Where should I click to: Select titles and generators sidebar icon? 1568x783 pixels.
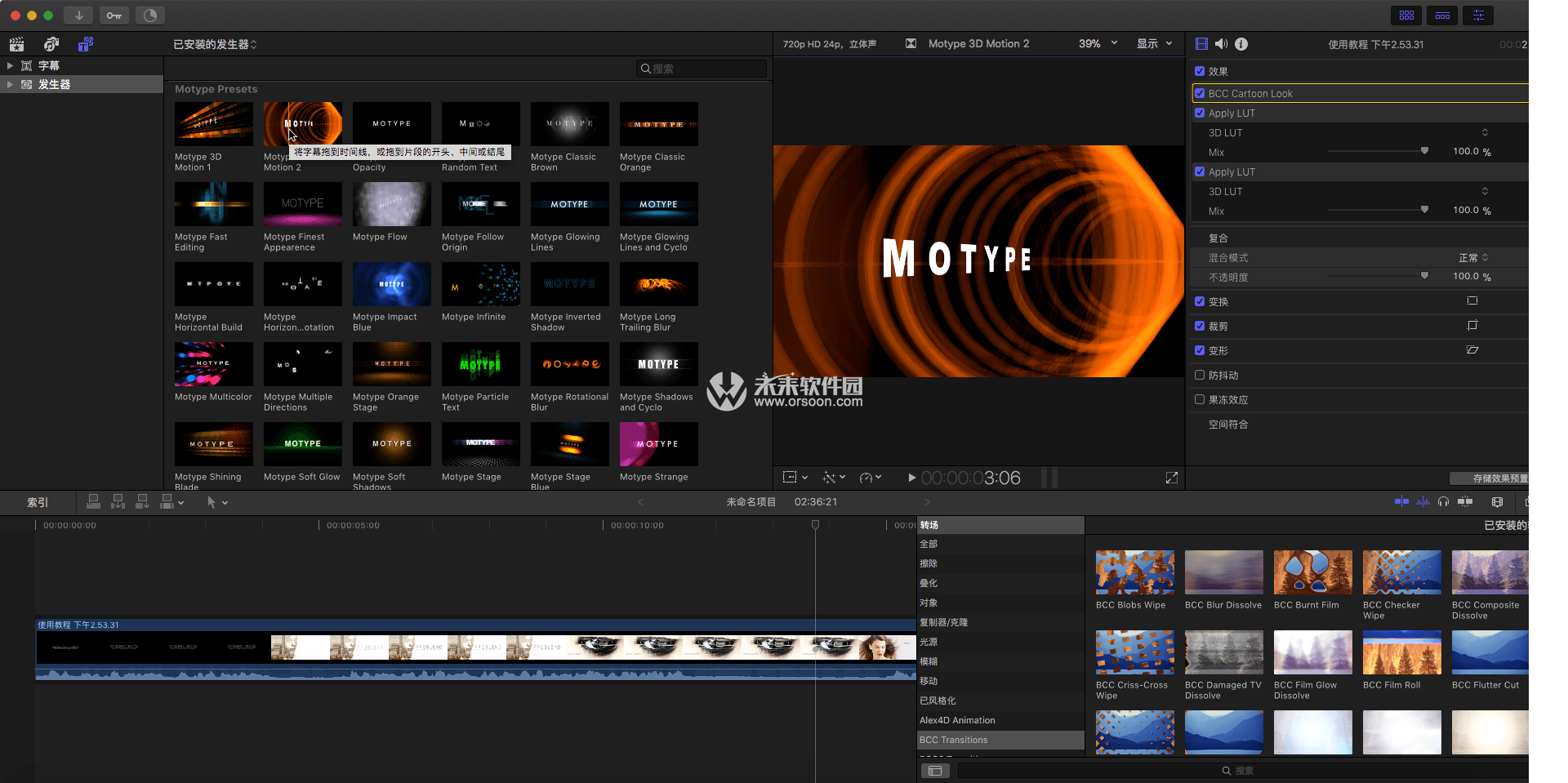(86, 44)
